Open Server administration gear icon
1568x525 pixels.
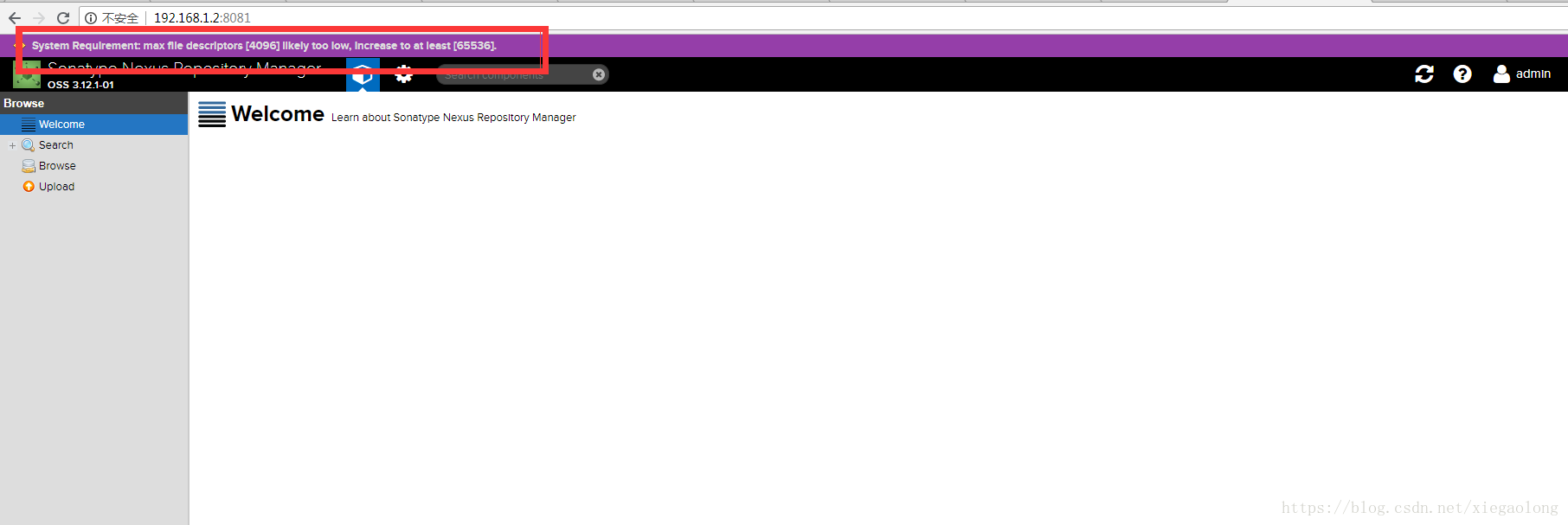point(403,75)
